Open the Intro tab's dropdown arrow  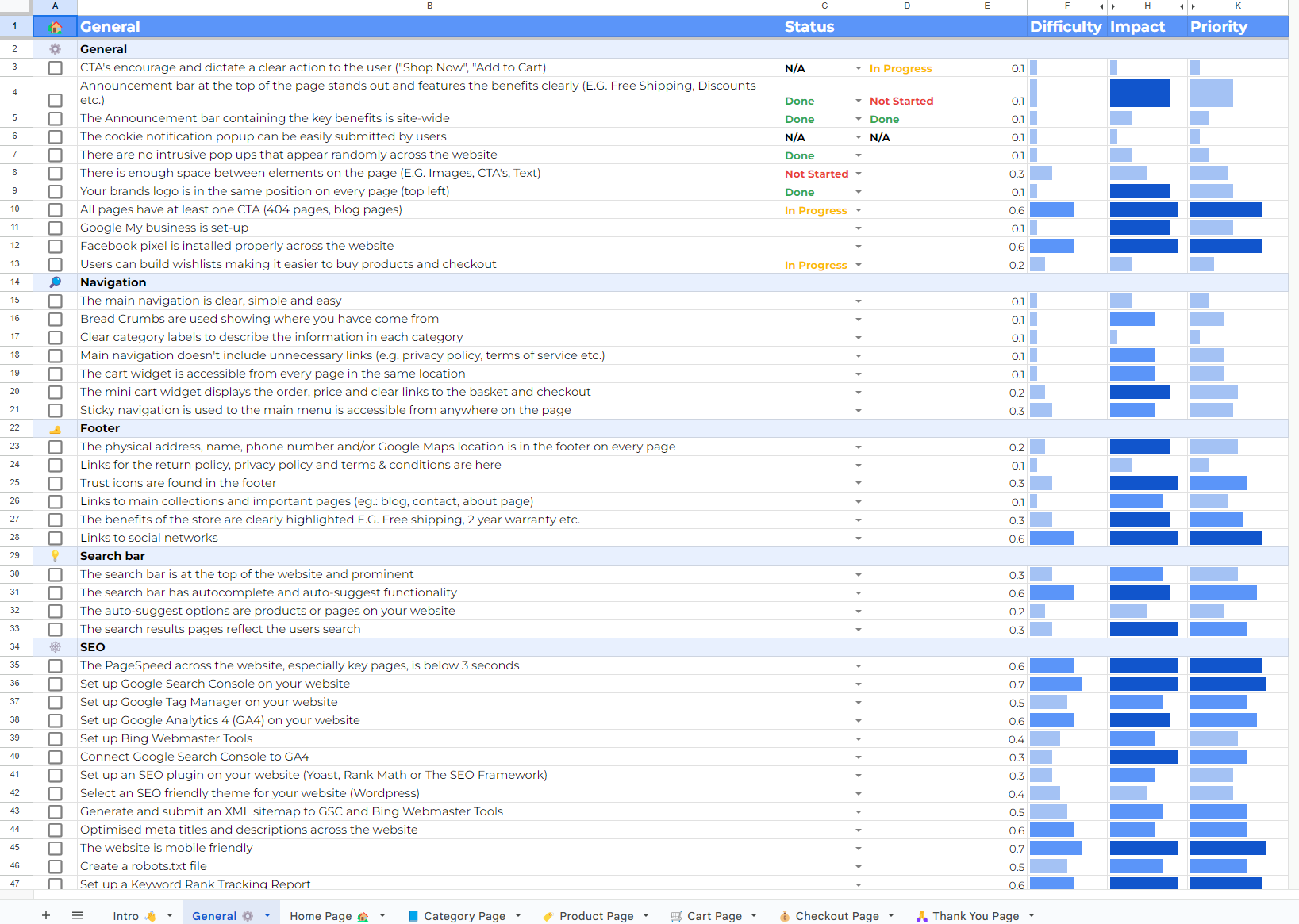[170, 915]
